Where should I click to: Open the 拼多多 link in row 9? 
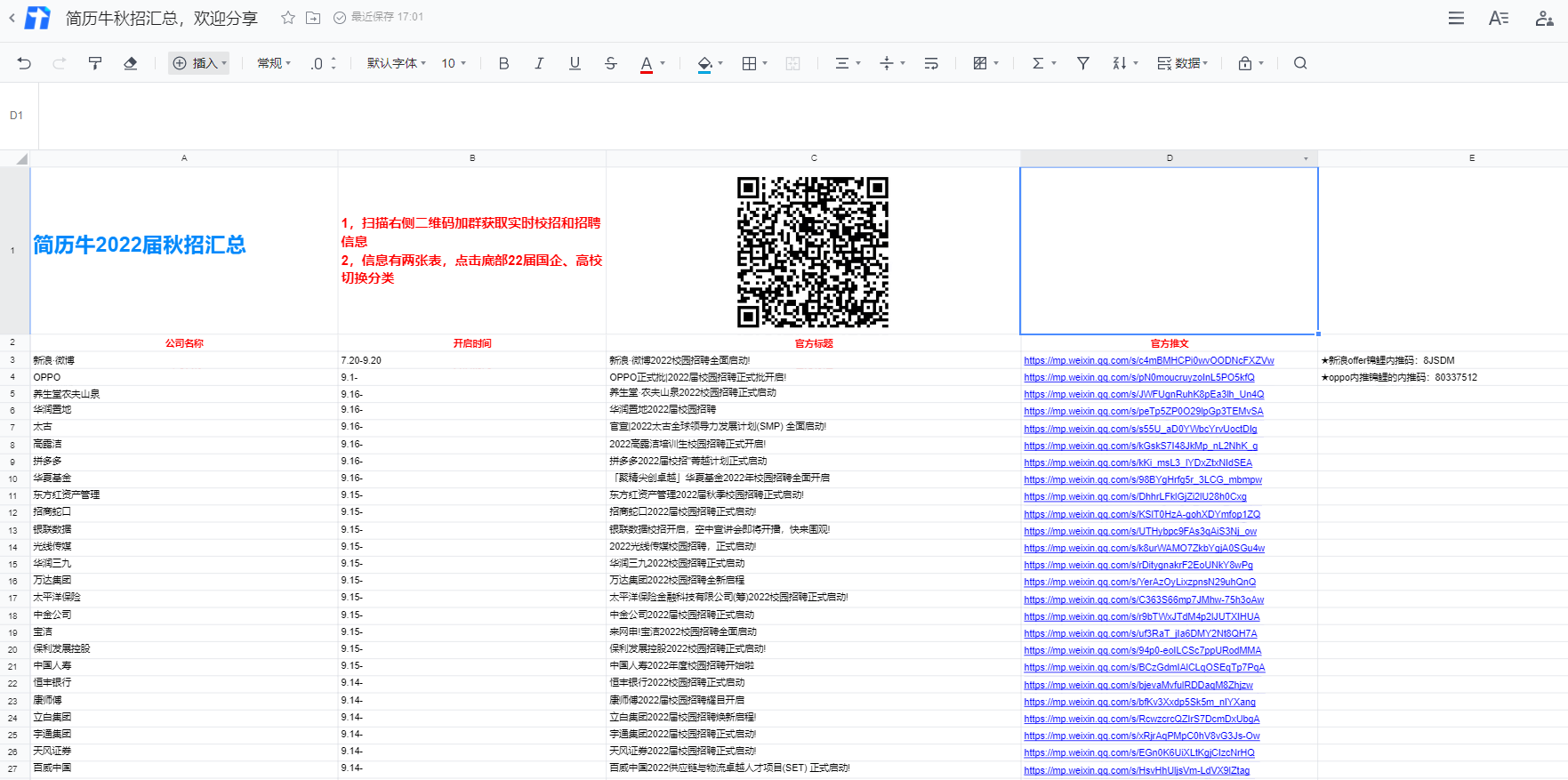tap(1138, 462)
